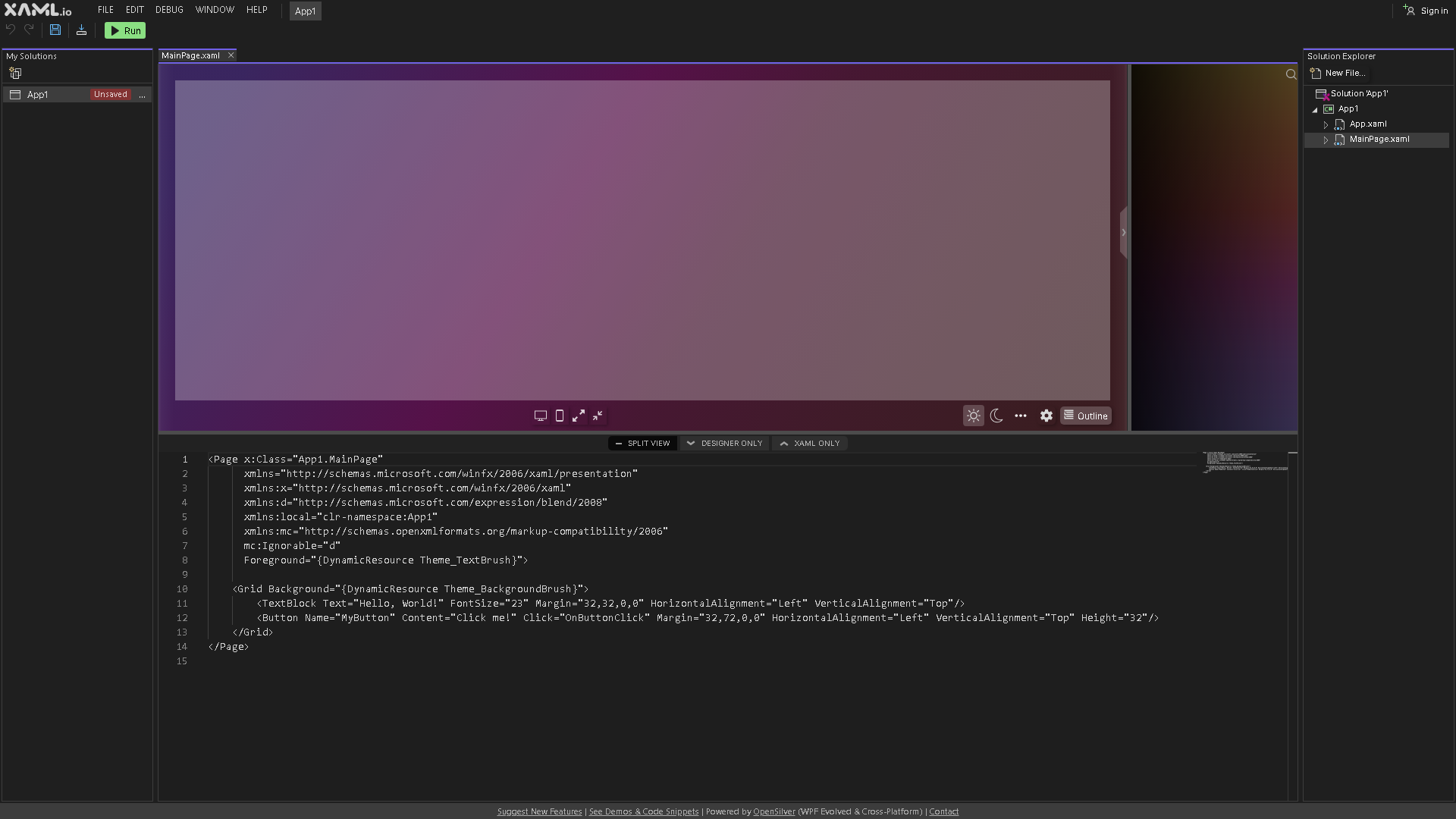
Task: Click the new solution icon under My Solutions
Action: 15,74
